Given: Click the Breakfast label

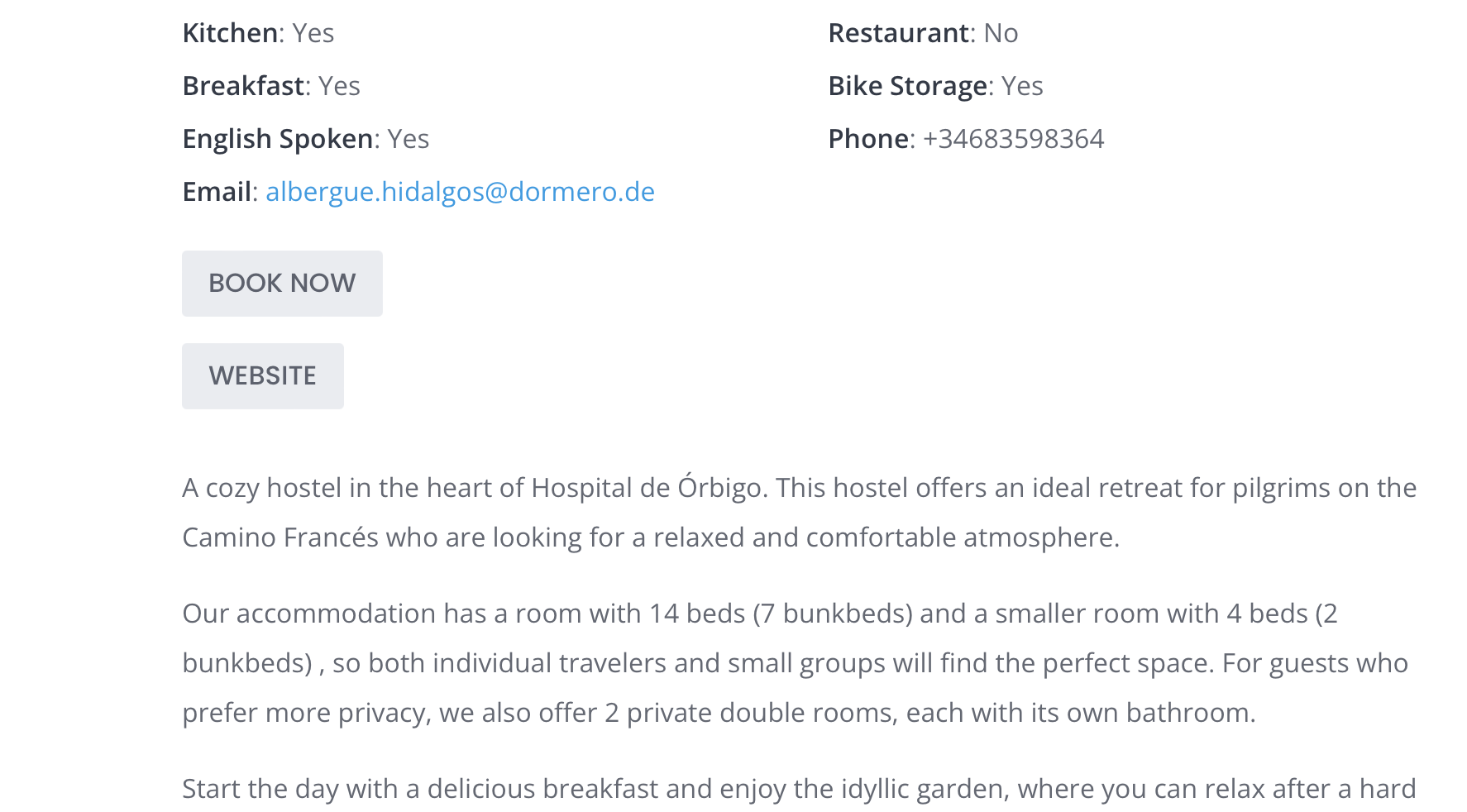Looking at the screenshot, I should point(243,86).
